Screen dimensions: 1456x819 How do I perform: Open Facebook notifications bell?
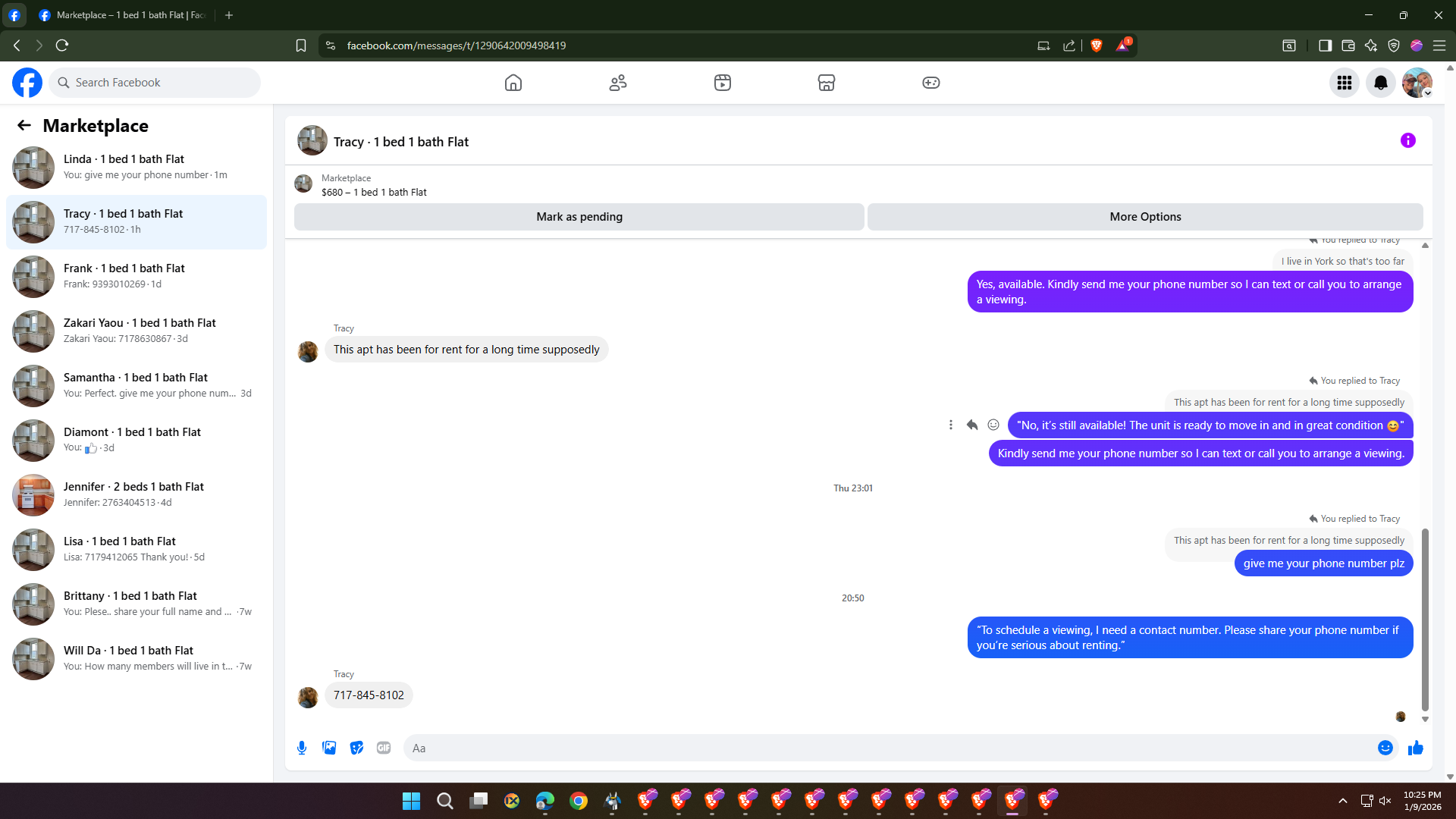click(x=1380, y=83)
